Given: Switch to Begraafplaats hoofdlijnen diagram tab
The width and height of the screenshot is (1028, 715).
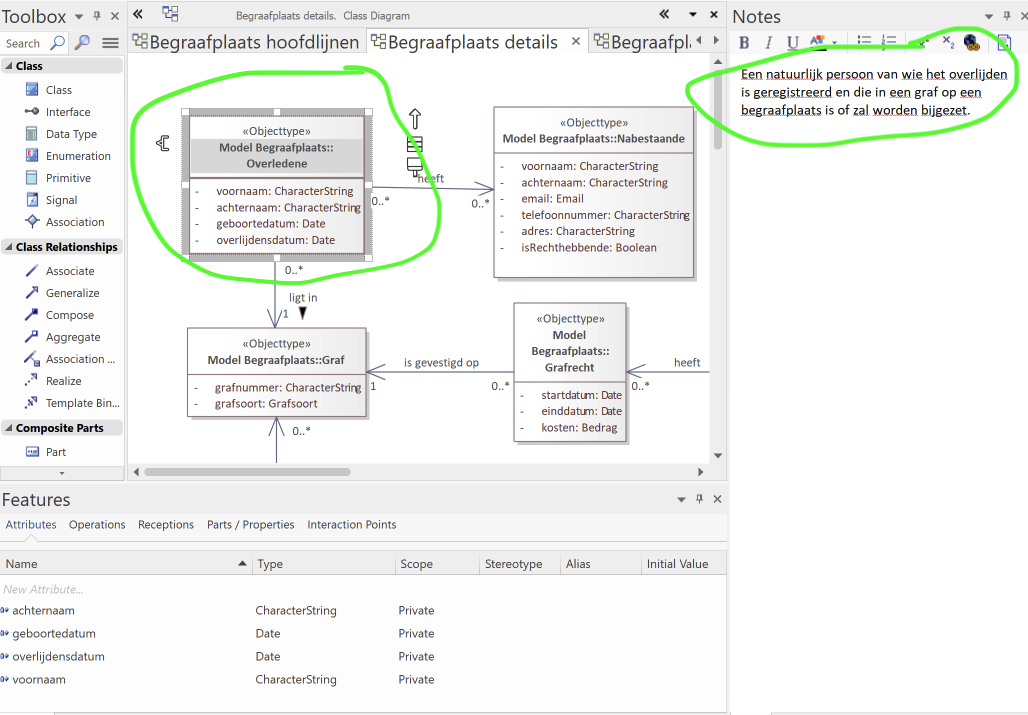Looking at the screenshot, I should [x=246, y=42].
